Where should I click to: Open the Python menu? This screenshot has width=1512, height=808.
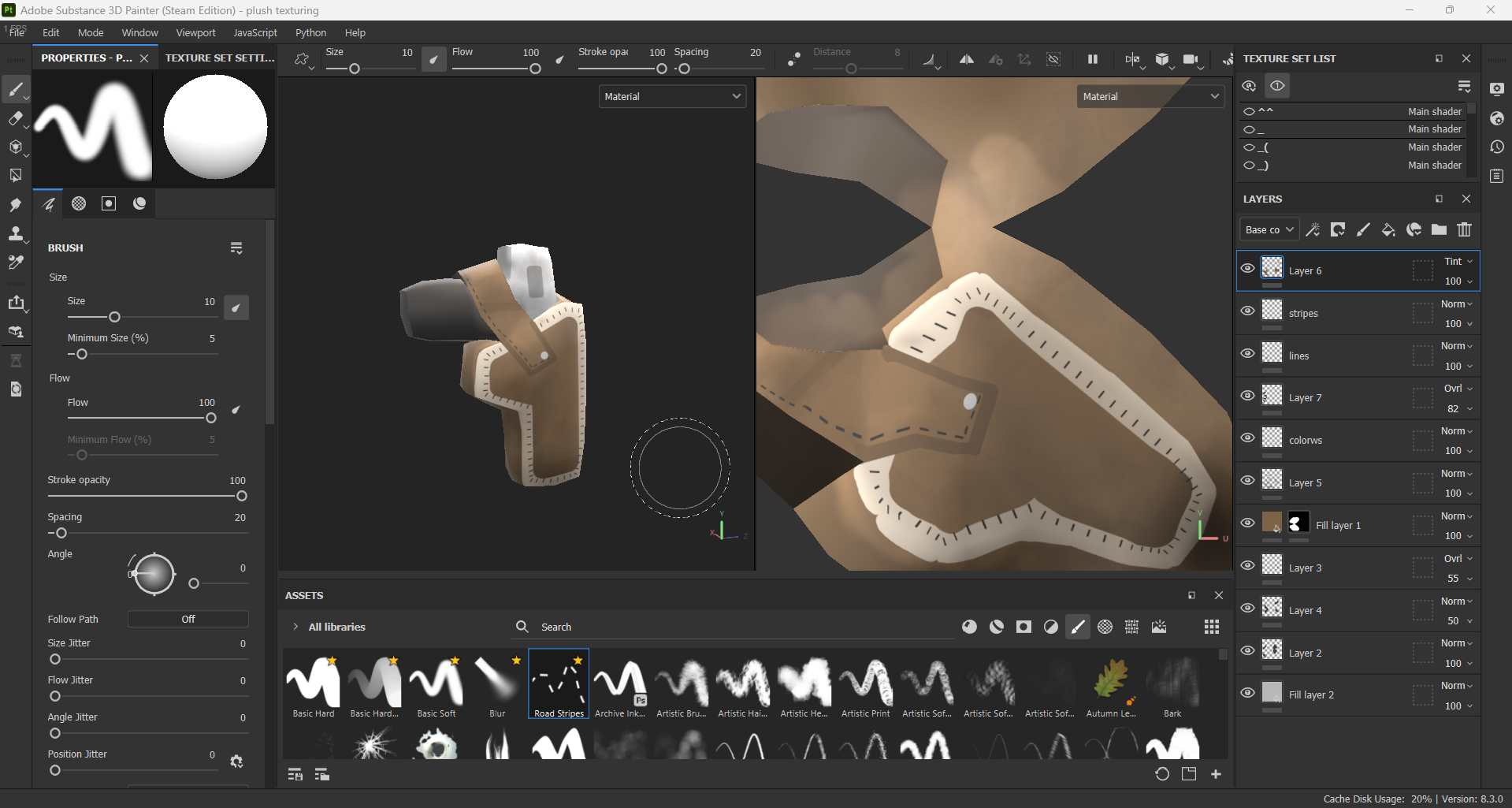[x=310, y=32]
